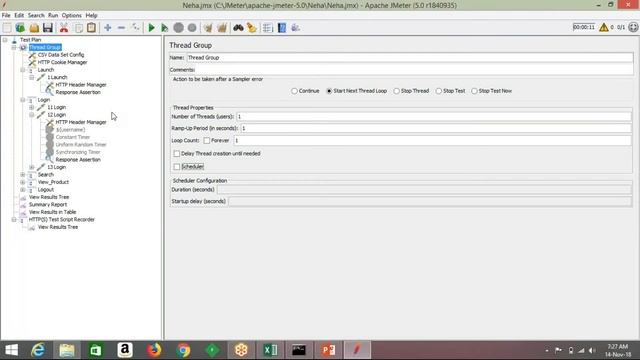Create a new test plan via toolbar
This screenshot has width=640, height=360.
7,28
